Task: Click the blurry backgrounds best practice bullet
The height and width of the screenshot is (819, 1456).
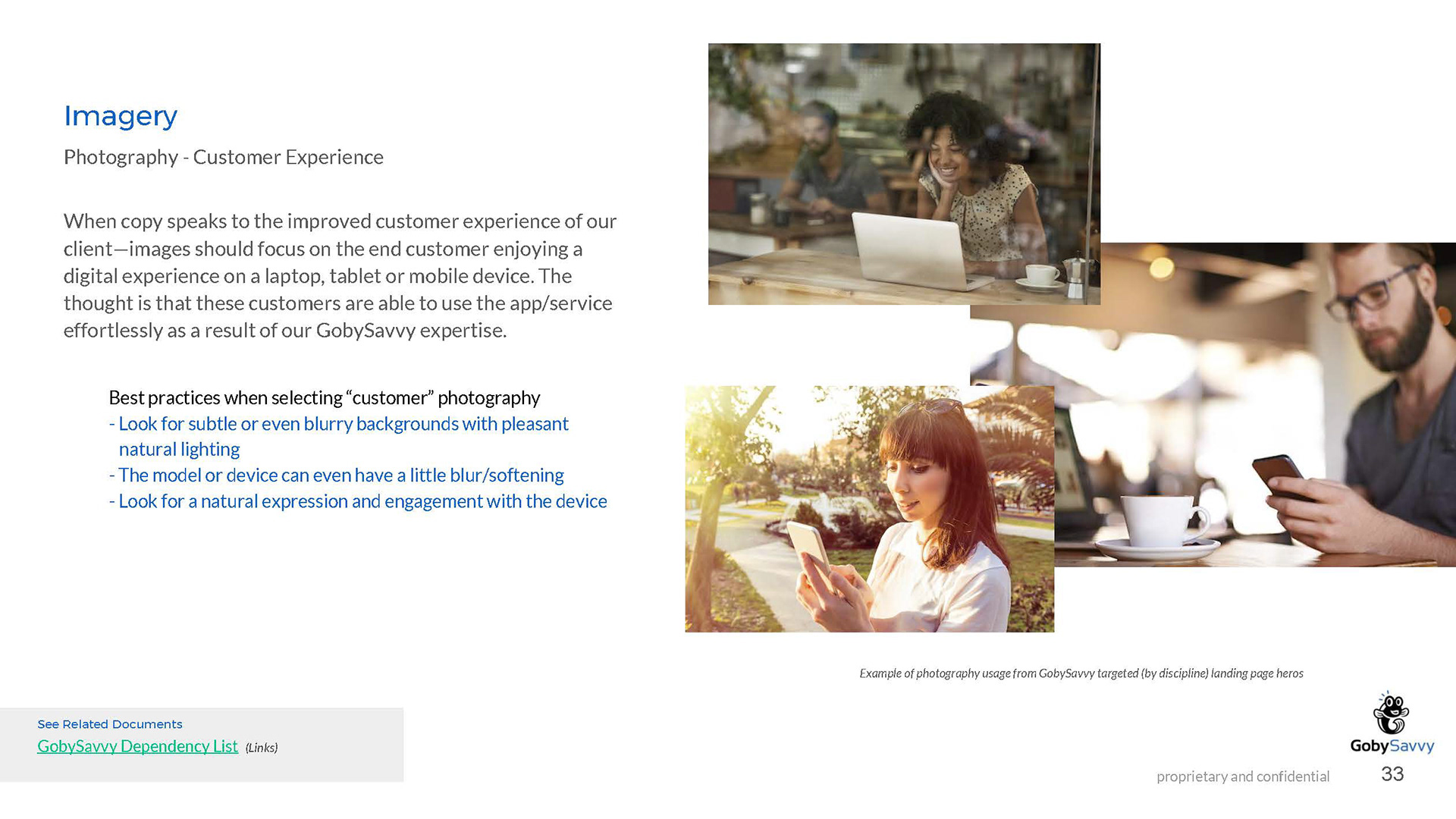Action: click(x=339, y=436)
